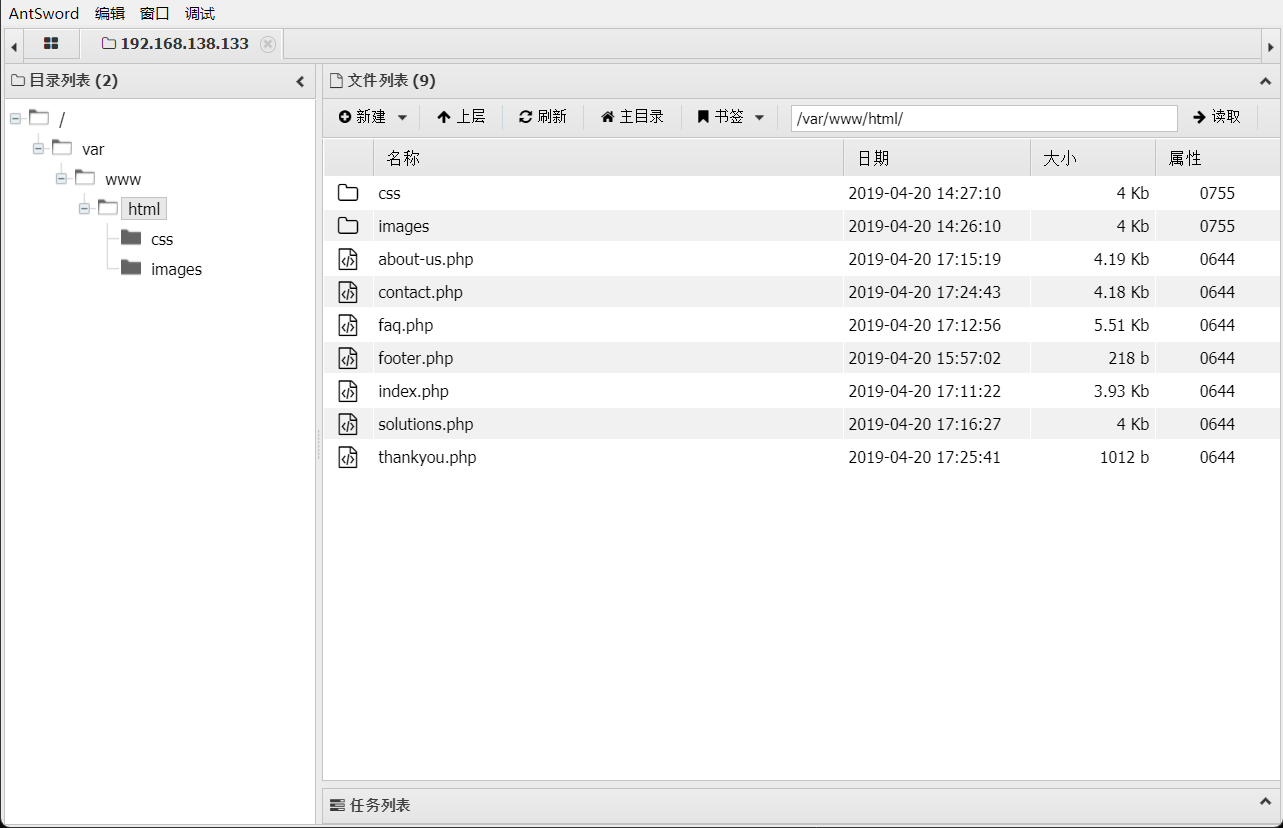This screenshot has width=1283, height=828.
Task: Jump to home directory (主目录)
Action: pos(632,117)
